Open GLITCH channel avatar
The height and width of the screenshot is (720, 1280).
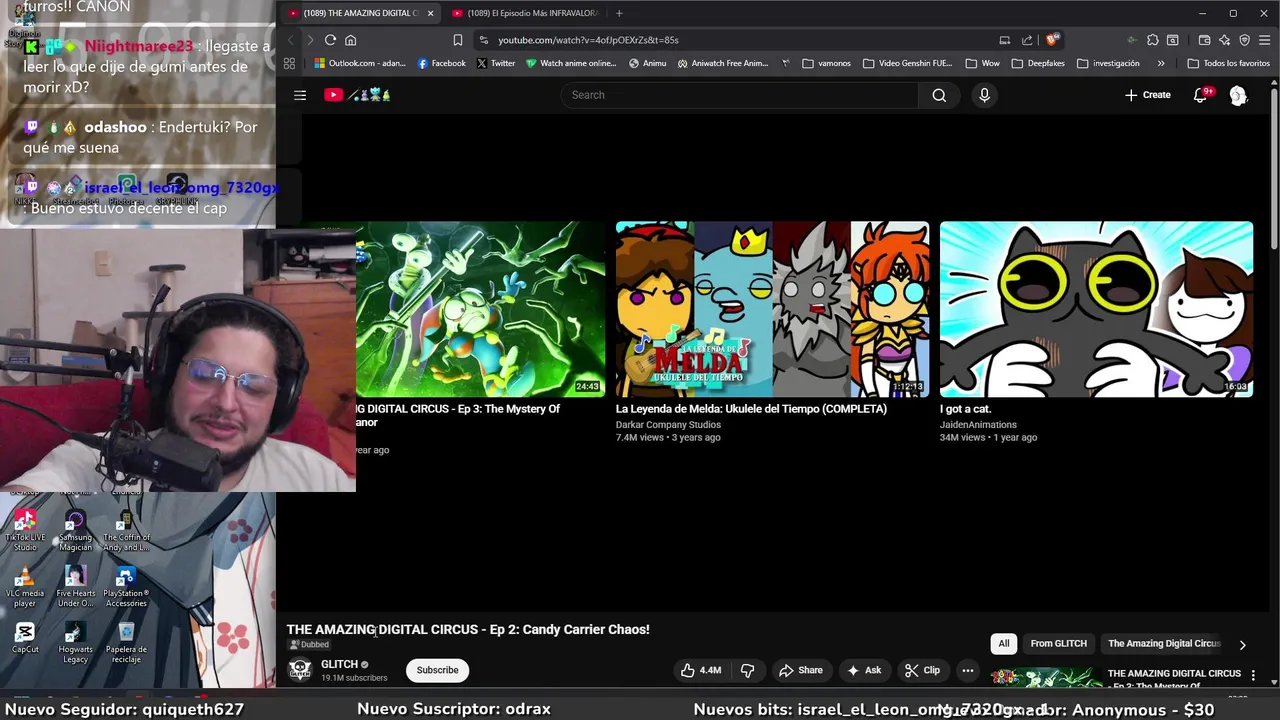(300, 670)
